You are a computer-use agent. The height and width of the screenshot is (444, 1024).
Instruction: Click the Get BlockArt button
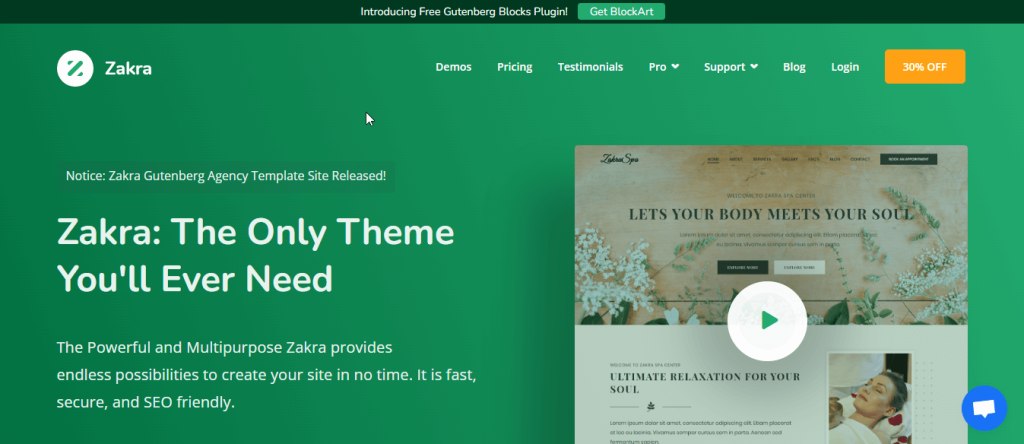(621, 11)
